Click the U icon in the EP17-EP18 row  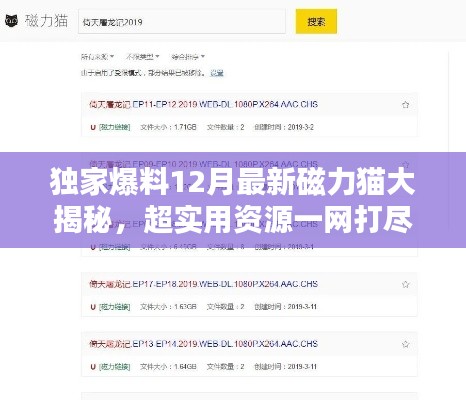(x=93, y=307)
